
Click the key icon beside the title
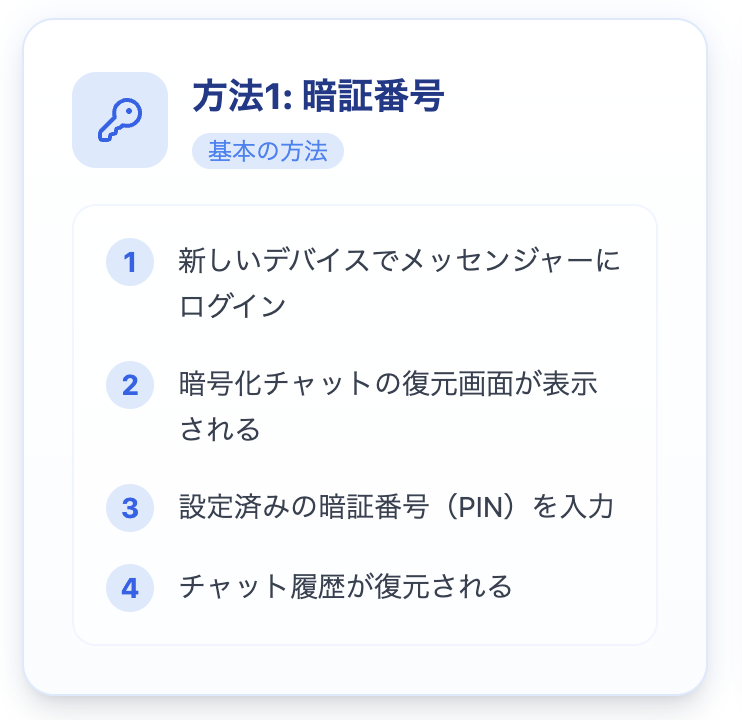pos(120,120)
